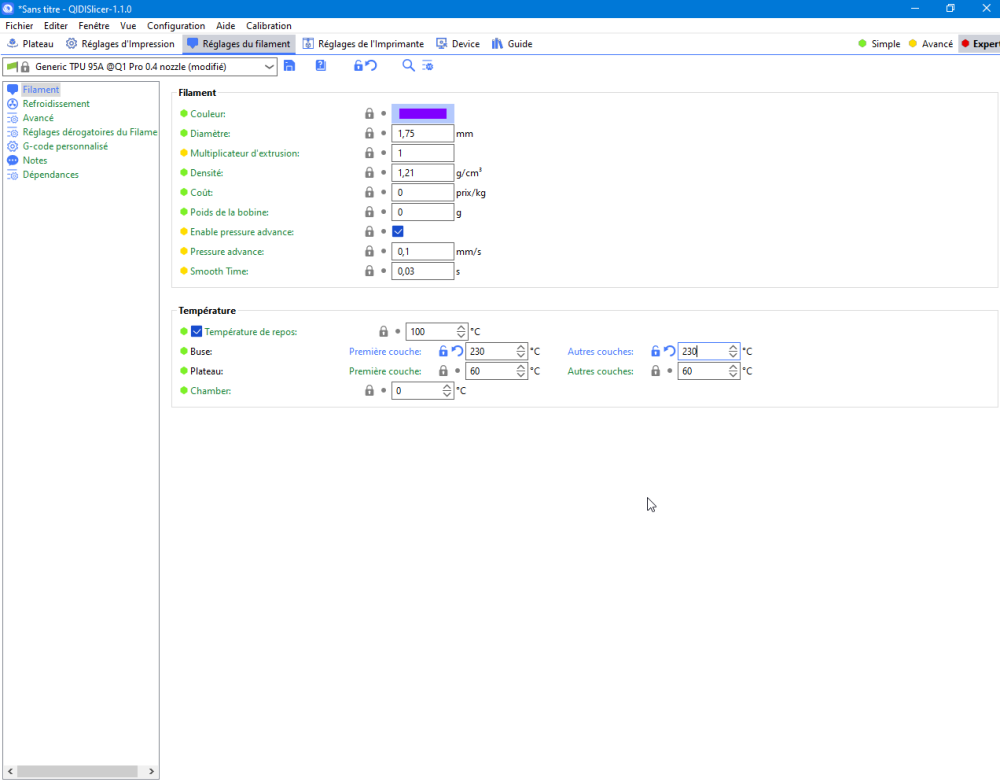Expand the Generic TPU 95A preset dropdown

click(x=268, y=66)
